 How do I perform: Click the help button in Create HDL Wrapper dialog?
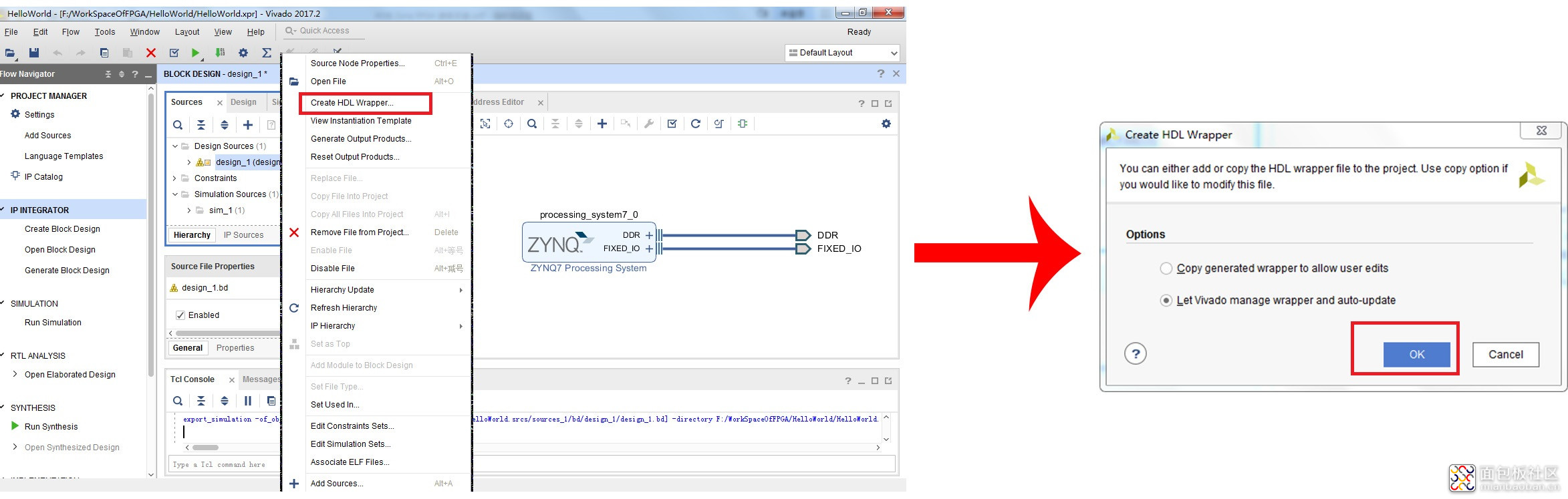[x=1136, y=354]
